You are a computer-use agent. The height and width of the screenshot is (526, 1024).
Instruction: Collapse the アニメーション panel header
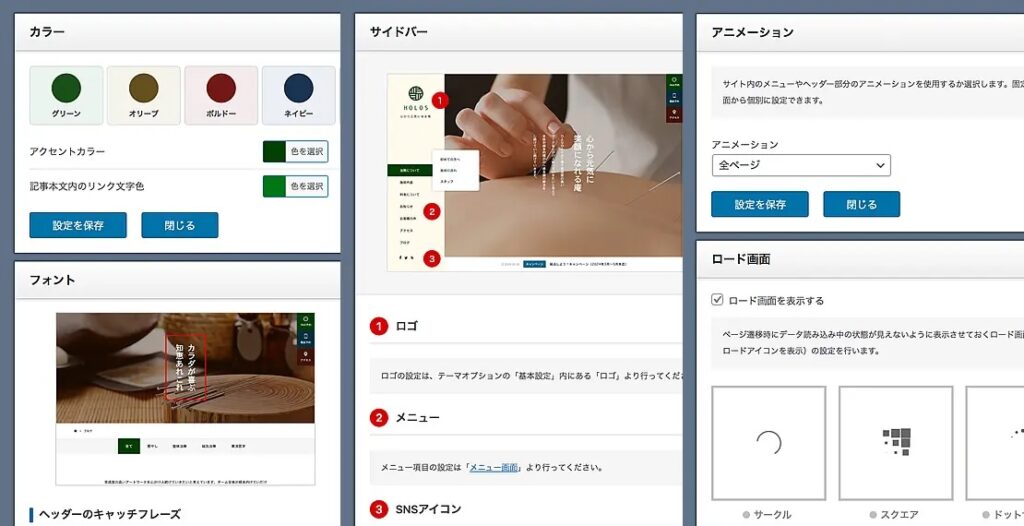pyautogui.click(x=860, y=32)
